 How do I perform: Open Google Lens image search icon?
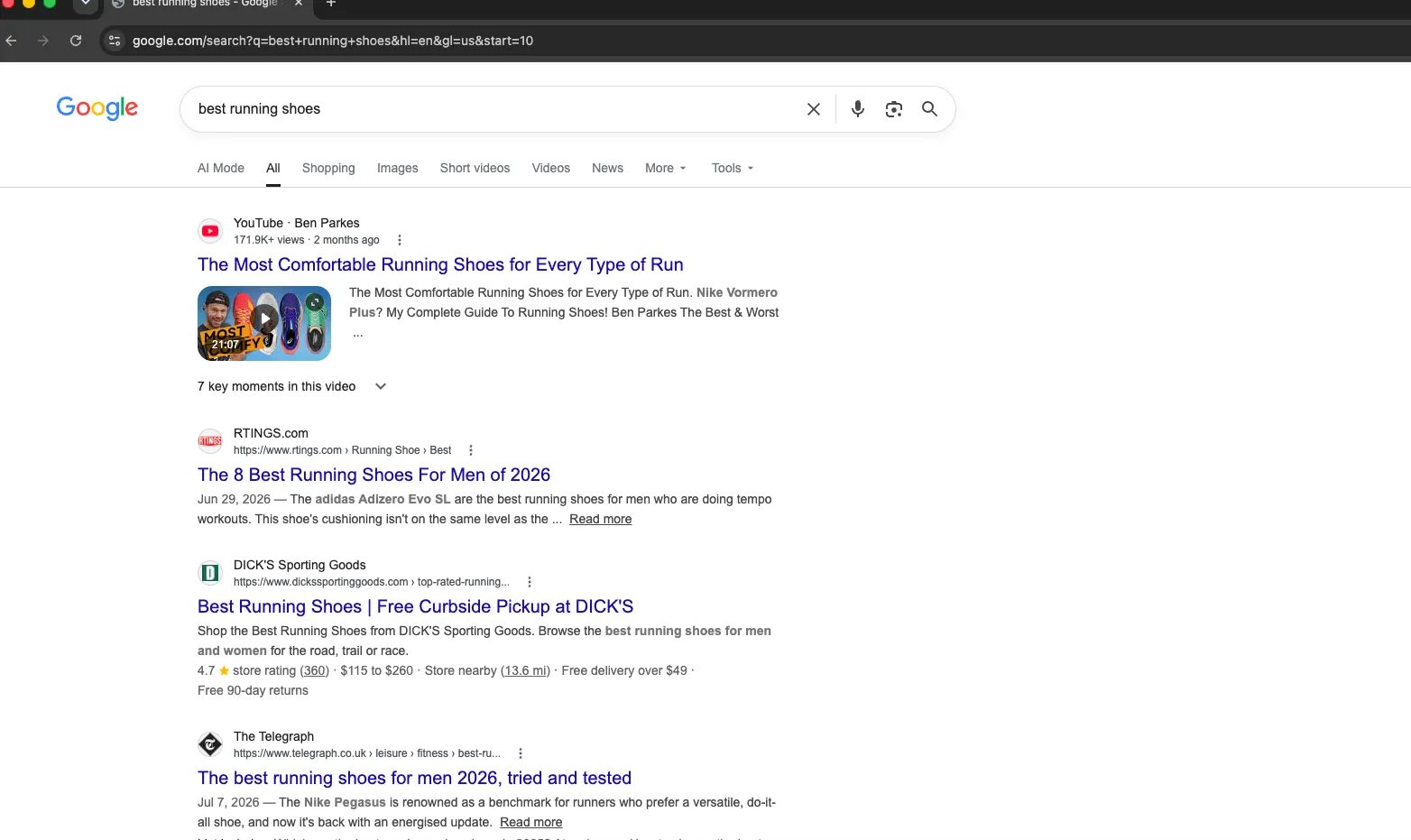click(x=893, y=109)
